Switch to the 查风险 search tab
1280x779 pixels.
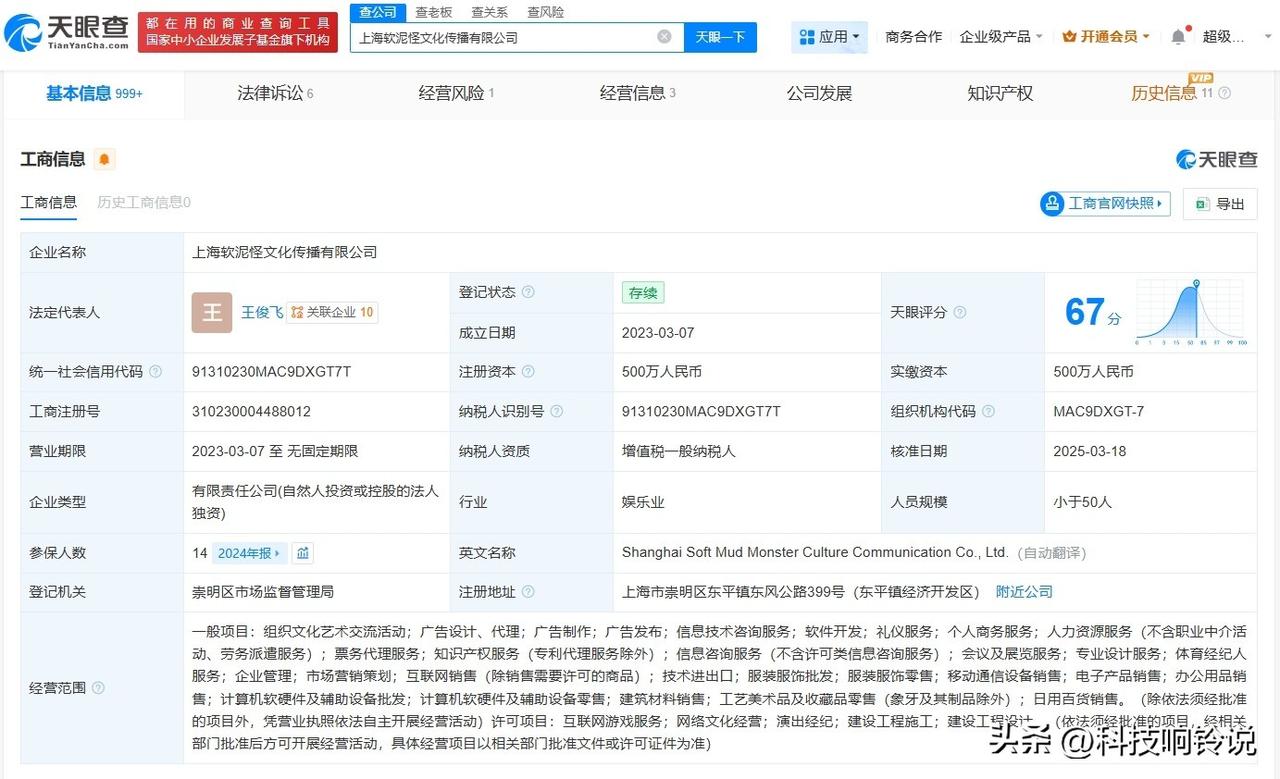point(546,12)
